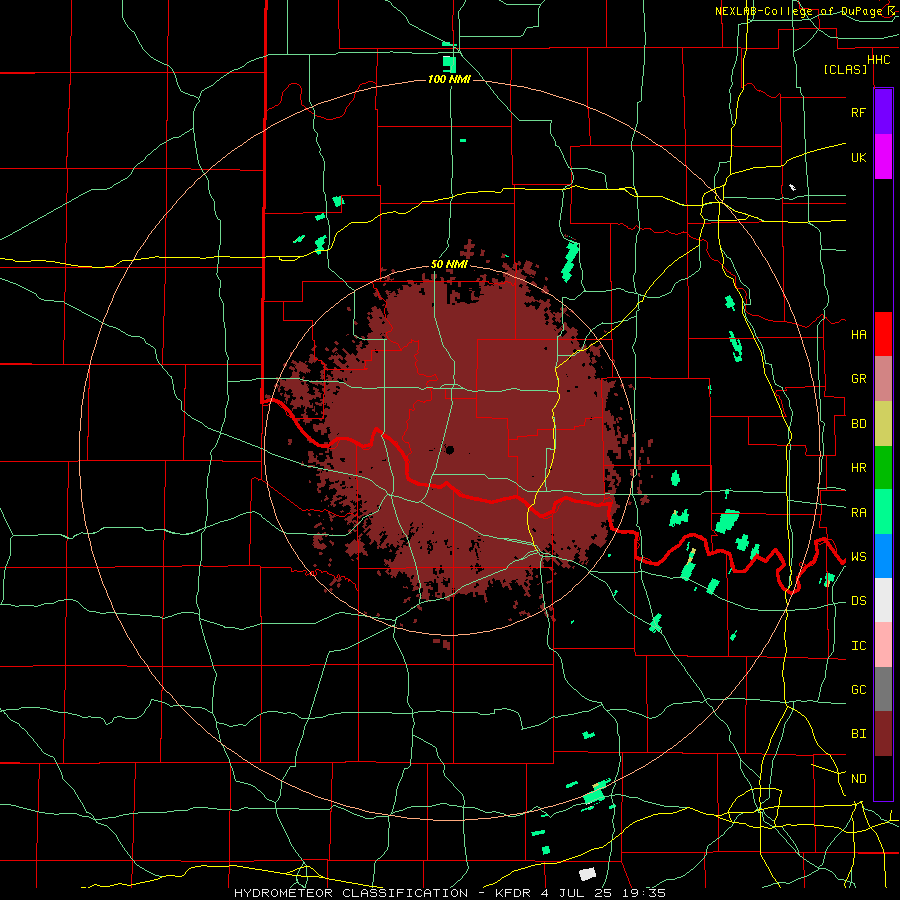
Task: Pick the dark green HR legend swatch
Action: [883, 468]
